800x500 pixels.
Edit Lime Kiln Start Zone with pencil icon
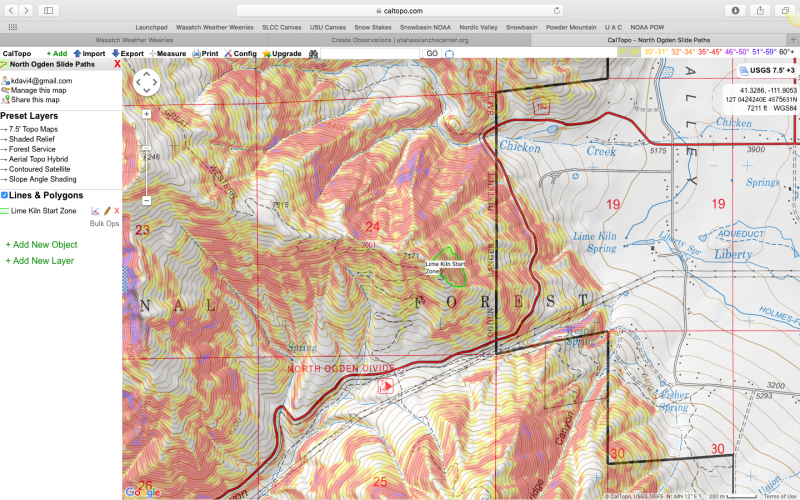107,211
